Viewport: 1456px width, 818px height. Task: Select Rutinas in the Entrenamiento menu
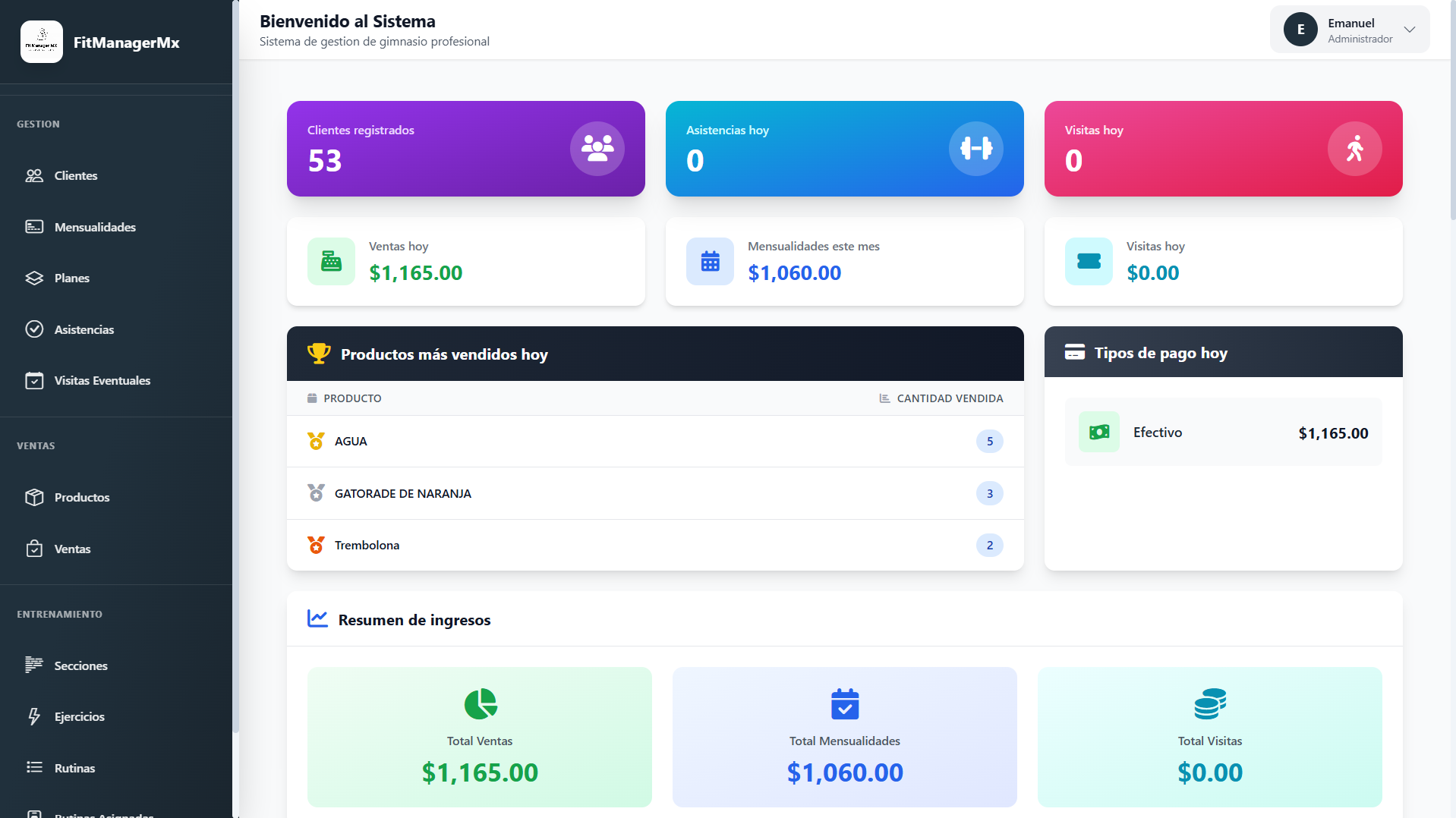[74, 768]
